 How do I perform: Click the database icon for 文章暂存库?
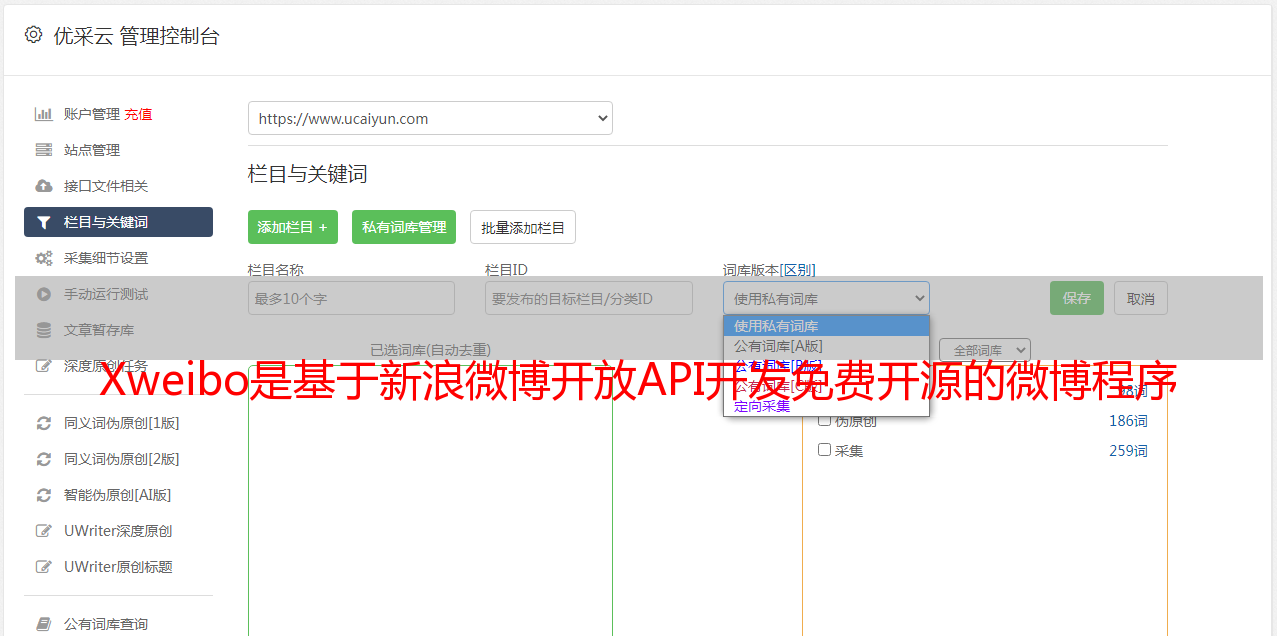click(44, 330)
